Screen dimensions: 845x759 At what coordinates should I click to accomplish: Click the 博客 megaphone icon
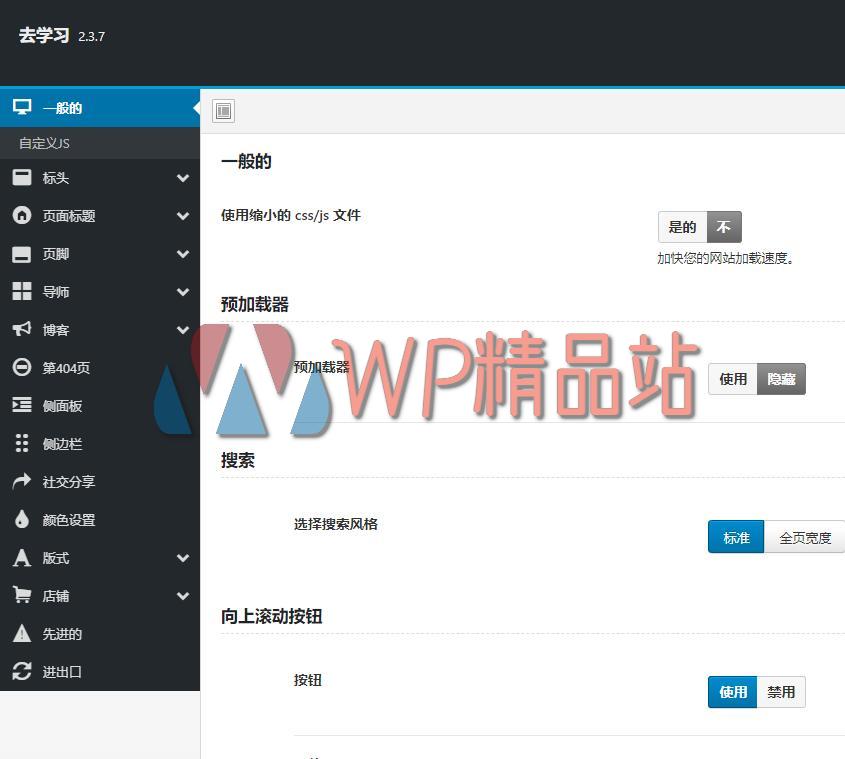tap(22, 329)
